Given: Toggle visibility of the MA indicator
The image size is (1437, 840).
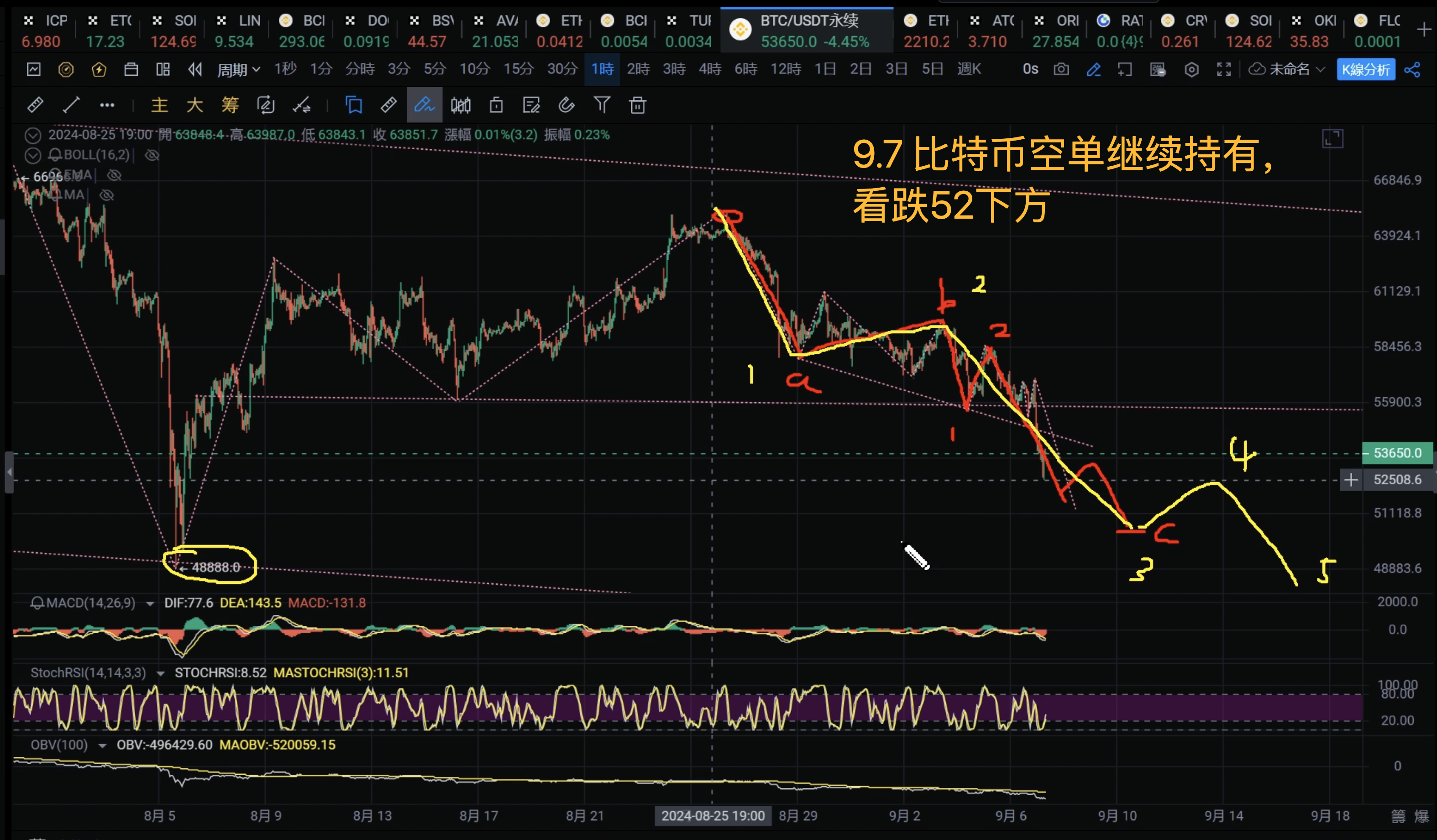Looking at the screenshot, I should (x=107, y=194).
